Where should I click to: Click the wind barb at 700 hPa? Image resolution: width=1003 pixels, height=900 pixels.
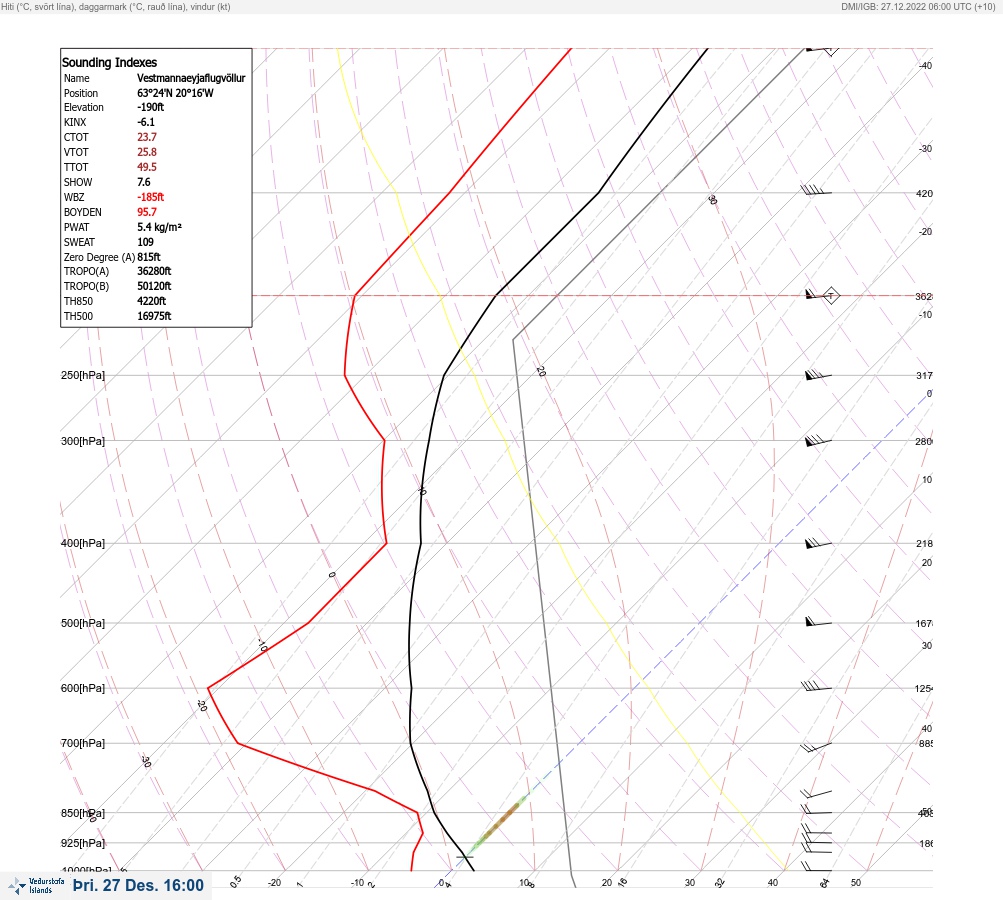click(816, 746)
